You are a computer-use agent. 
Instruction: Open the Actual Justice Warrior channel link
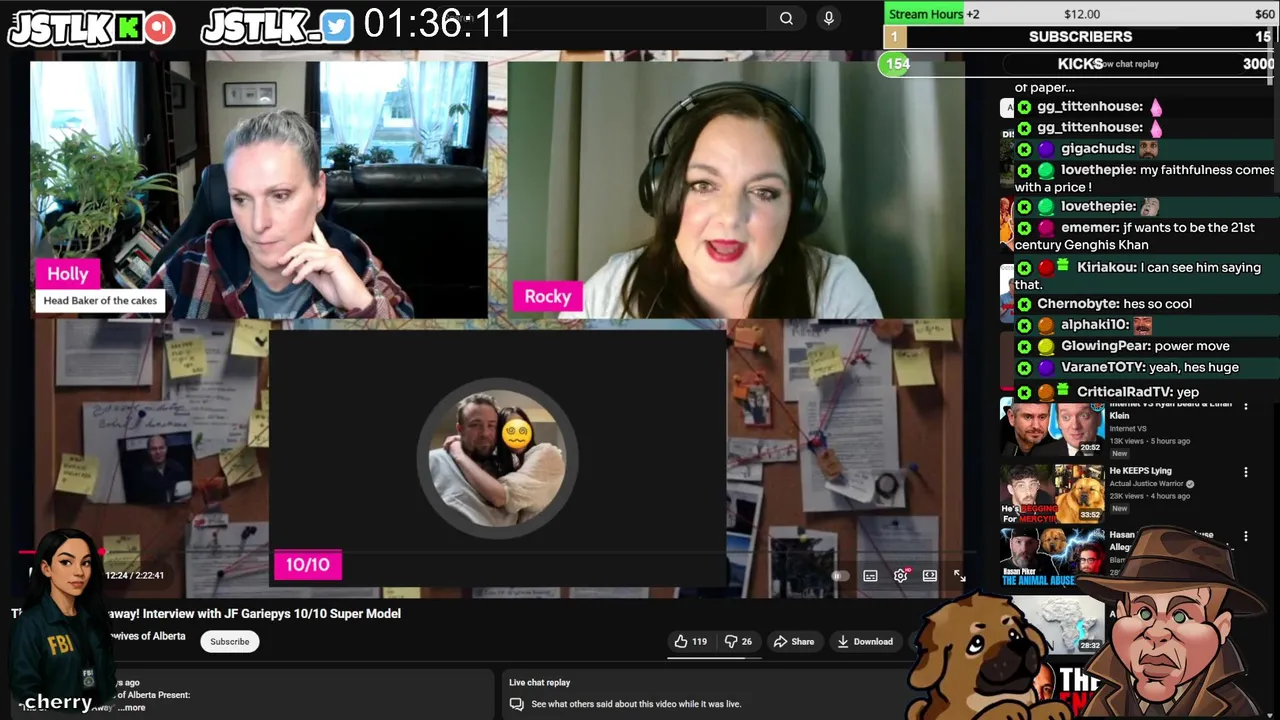click(x=1146, y=484)
